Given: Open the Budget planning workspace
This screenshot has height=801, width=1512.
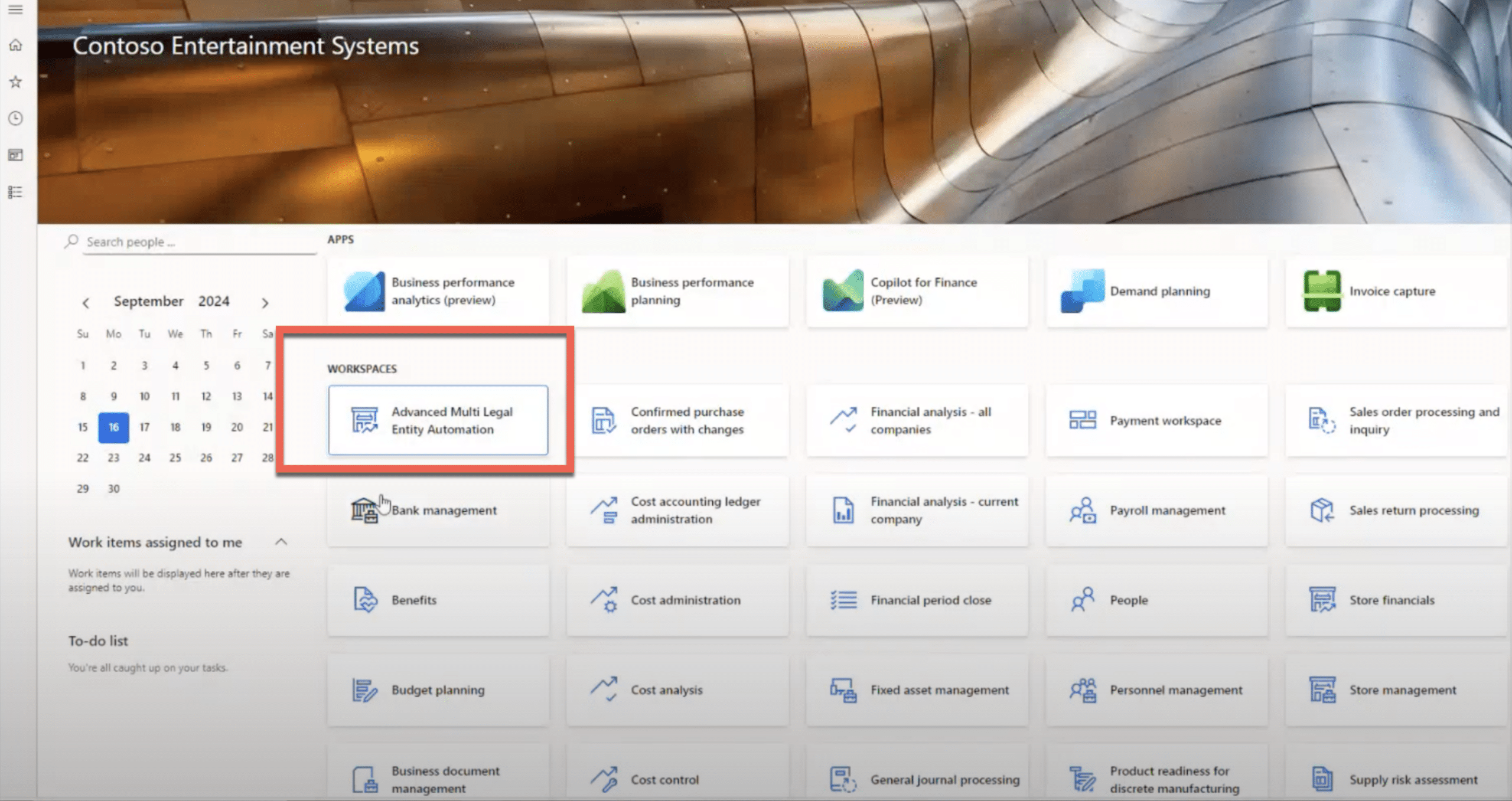Looking at the screenshot, I should [438, 689].
